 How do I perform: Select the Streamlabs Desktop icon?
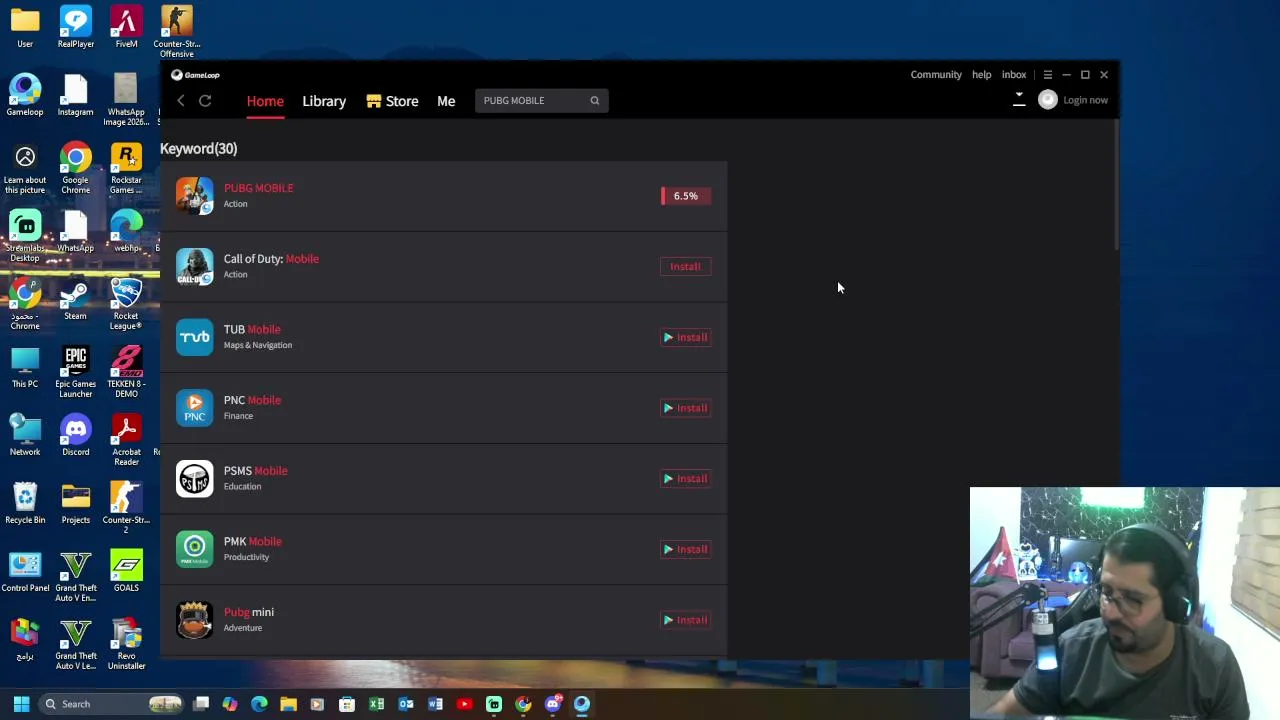pyautogui.click(x=25, y=236)
